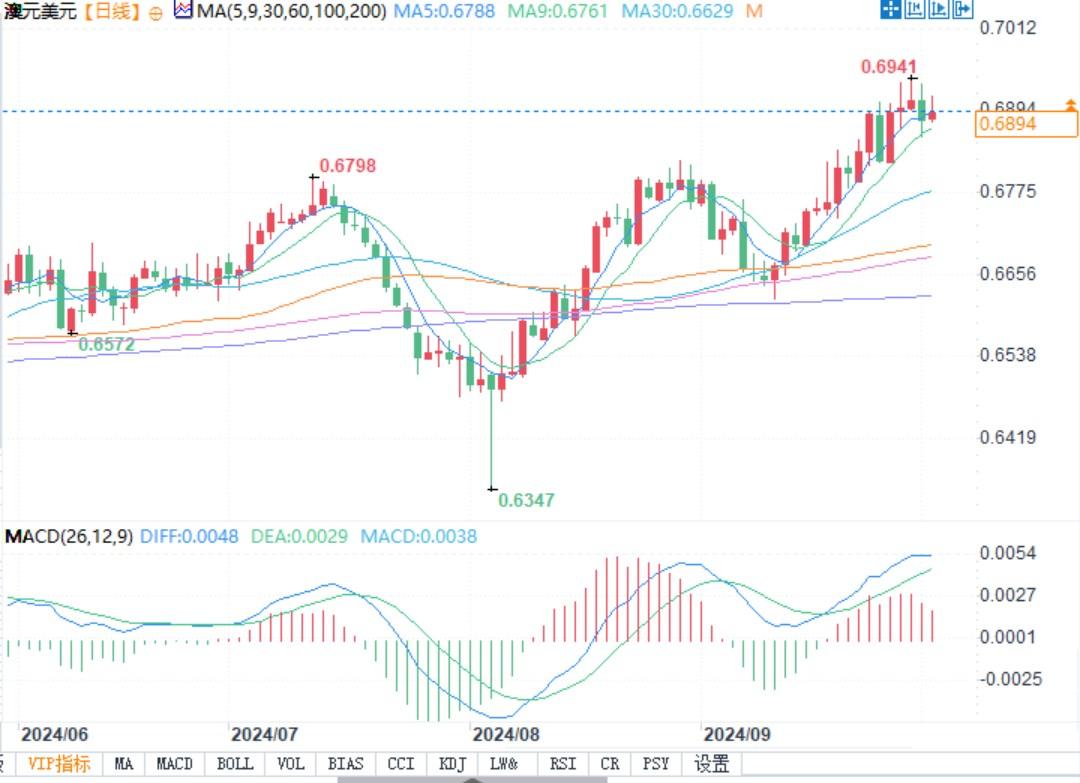This screenshot has width=1080, height=783.
Task: Click the third chart layout icon
Action: pyautogui.click(x=938, y=8)
